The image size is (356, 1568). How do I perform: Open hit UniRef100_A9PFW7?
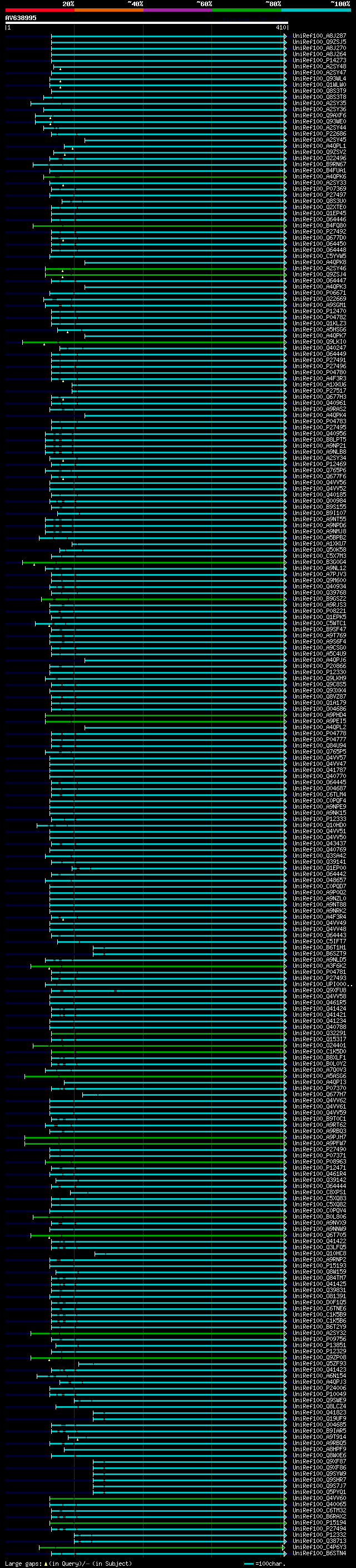pos(319,1143)
